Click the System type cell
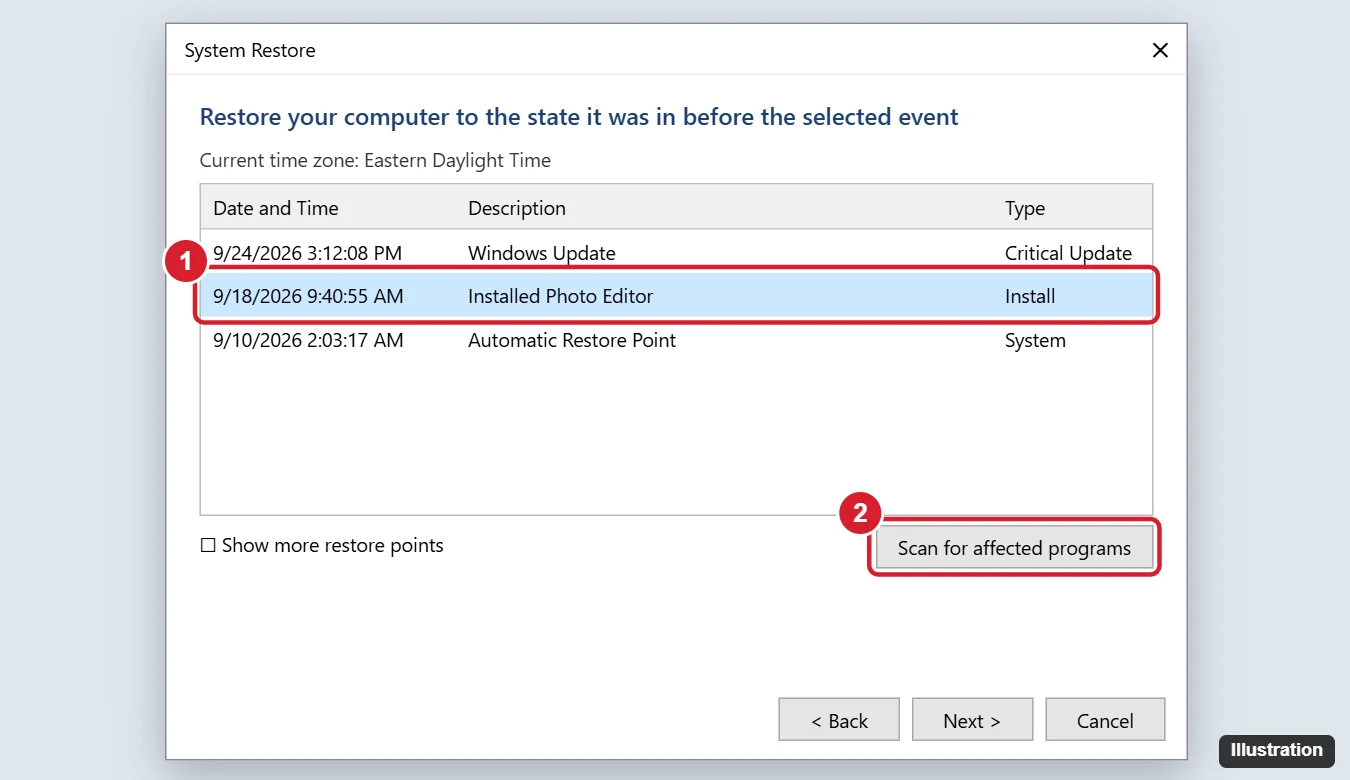Screen dimensions: 1350x780 pos(1035,340)
